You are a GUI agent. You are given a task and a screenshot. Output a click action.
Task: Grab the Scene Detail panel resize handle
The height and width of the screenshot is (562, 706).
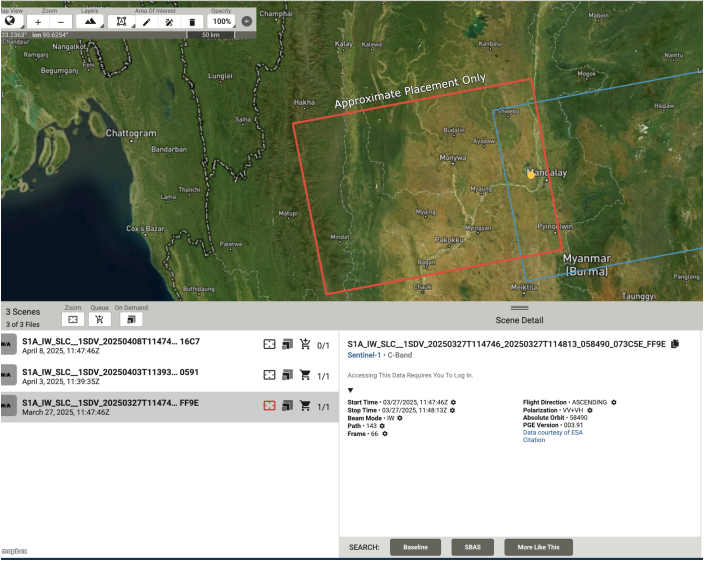click(x=519, y=308)
